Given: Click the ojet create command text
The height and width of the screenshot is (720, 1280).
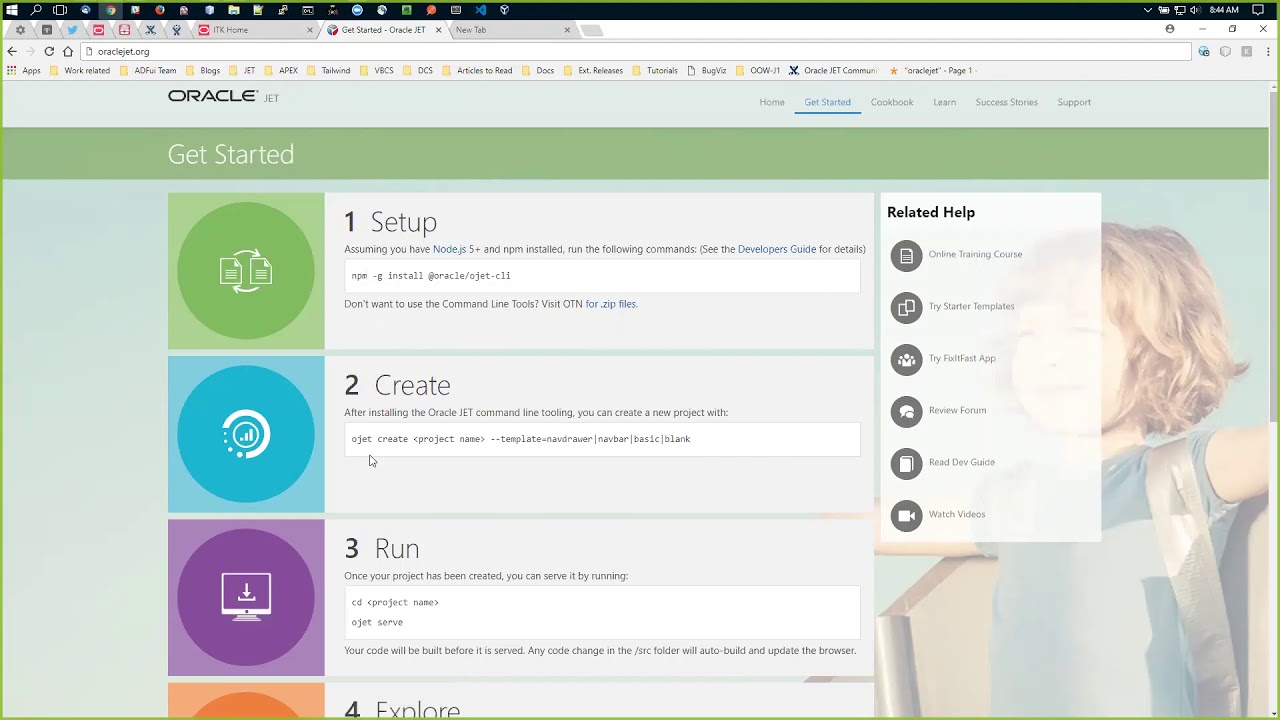Looking at the screenshot, I should coord(521,439).
